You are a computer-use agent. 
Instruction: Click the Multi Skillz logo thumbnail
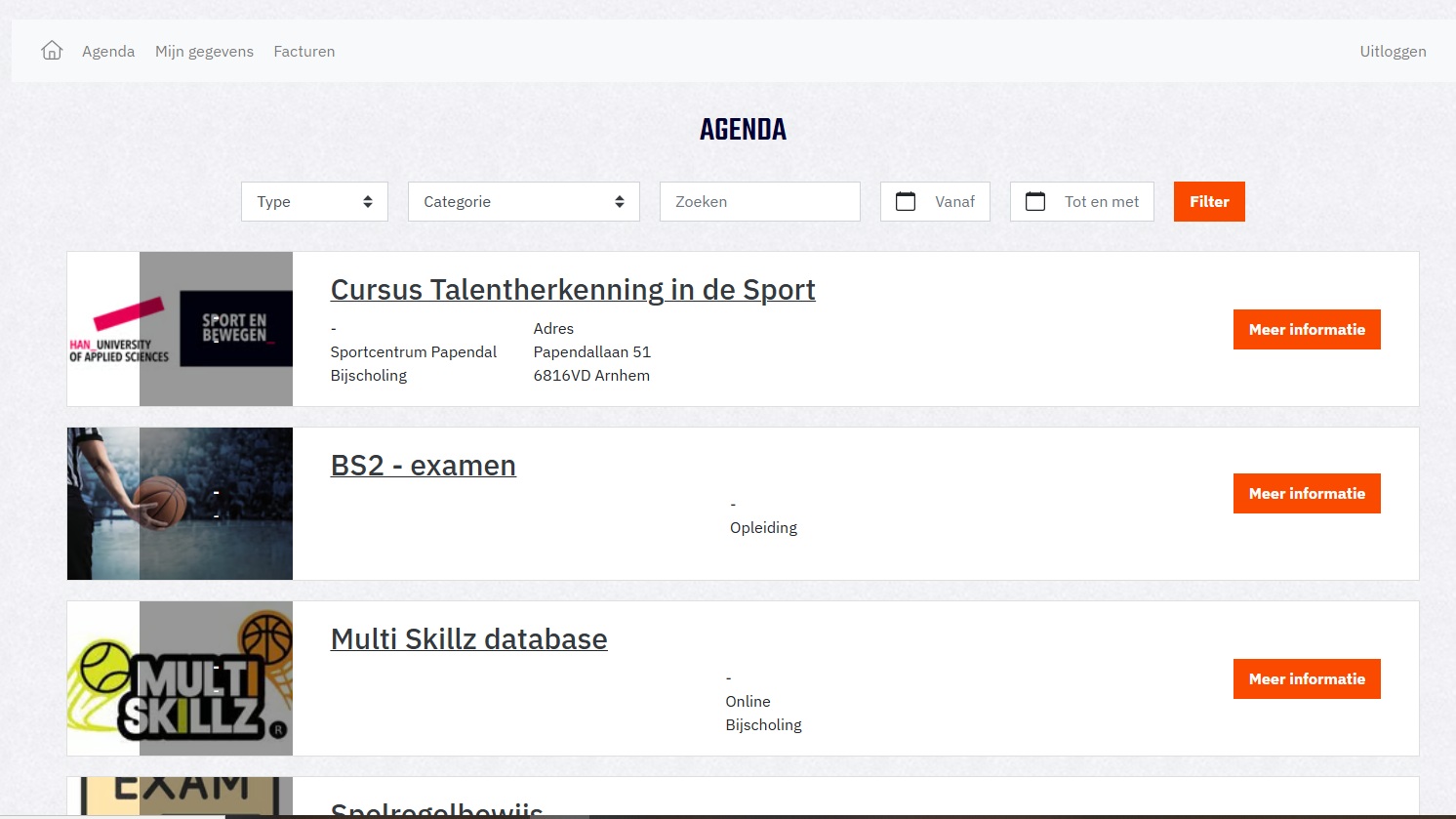click(180, 678)
